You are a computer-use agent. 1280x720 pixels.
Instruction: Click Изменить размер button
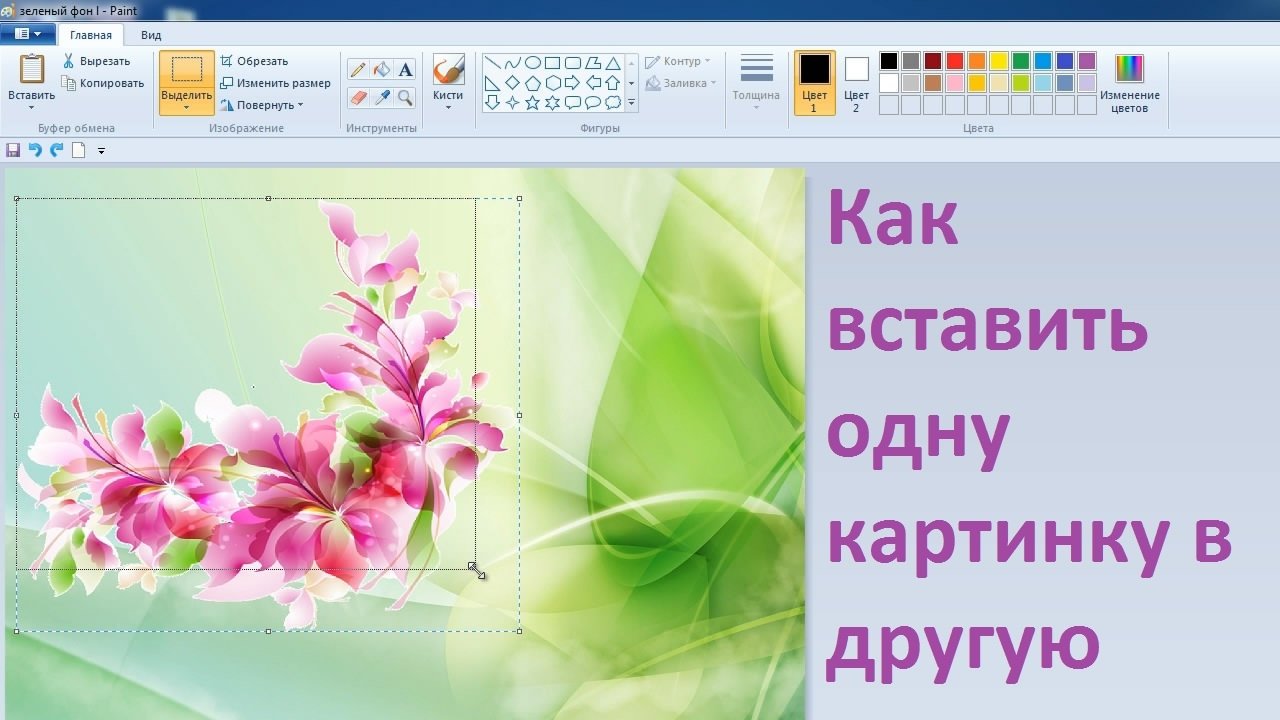[275, 83]
